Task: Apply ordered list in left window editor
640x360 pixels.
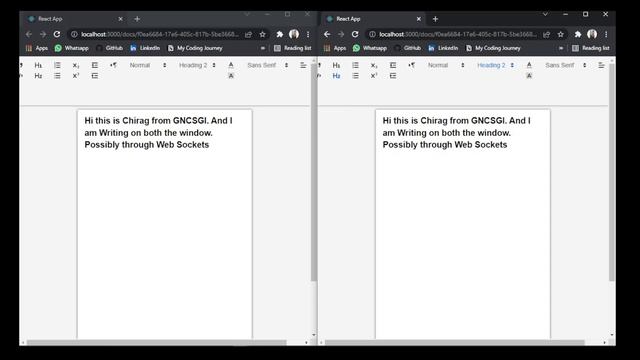Action: tap(57, 65)
